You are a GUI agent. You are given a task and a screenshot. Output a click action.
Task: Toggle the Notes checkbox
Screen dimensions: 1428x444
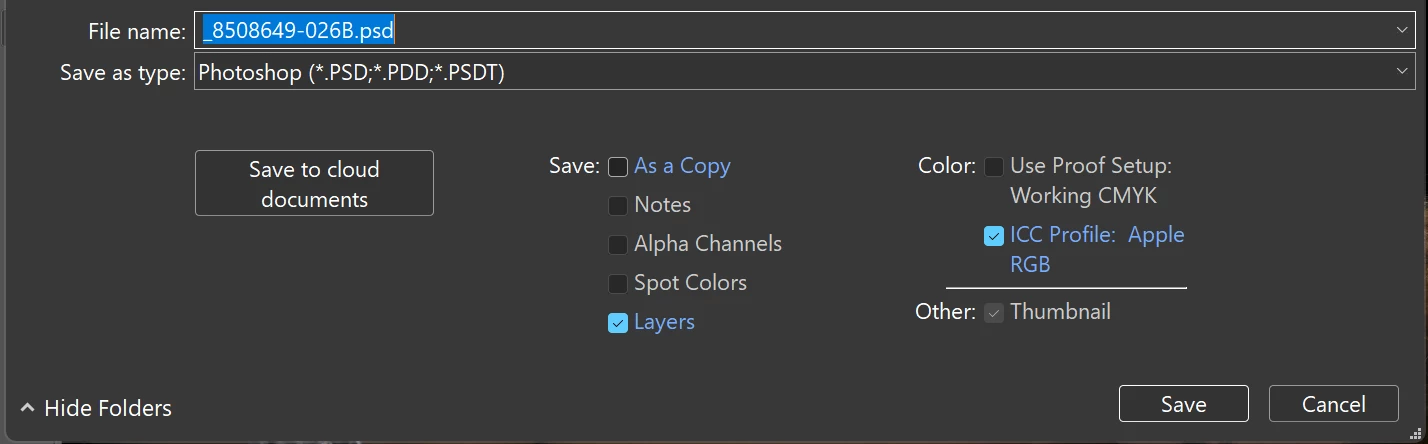[x=618, y=206]
